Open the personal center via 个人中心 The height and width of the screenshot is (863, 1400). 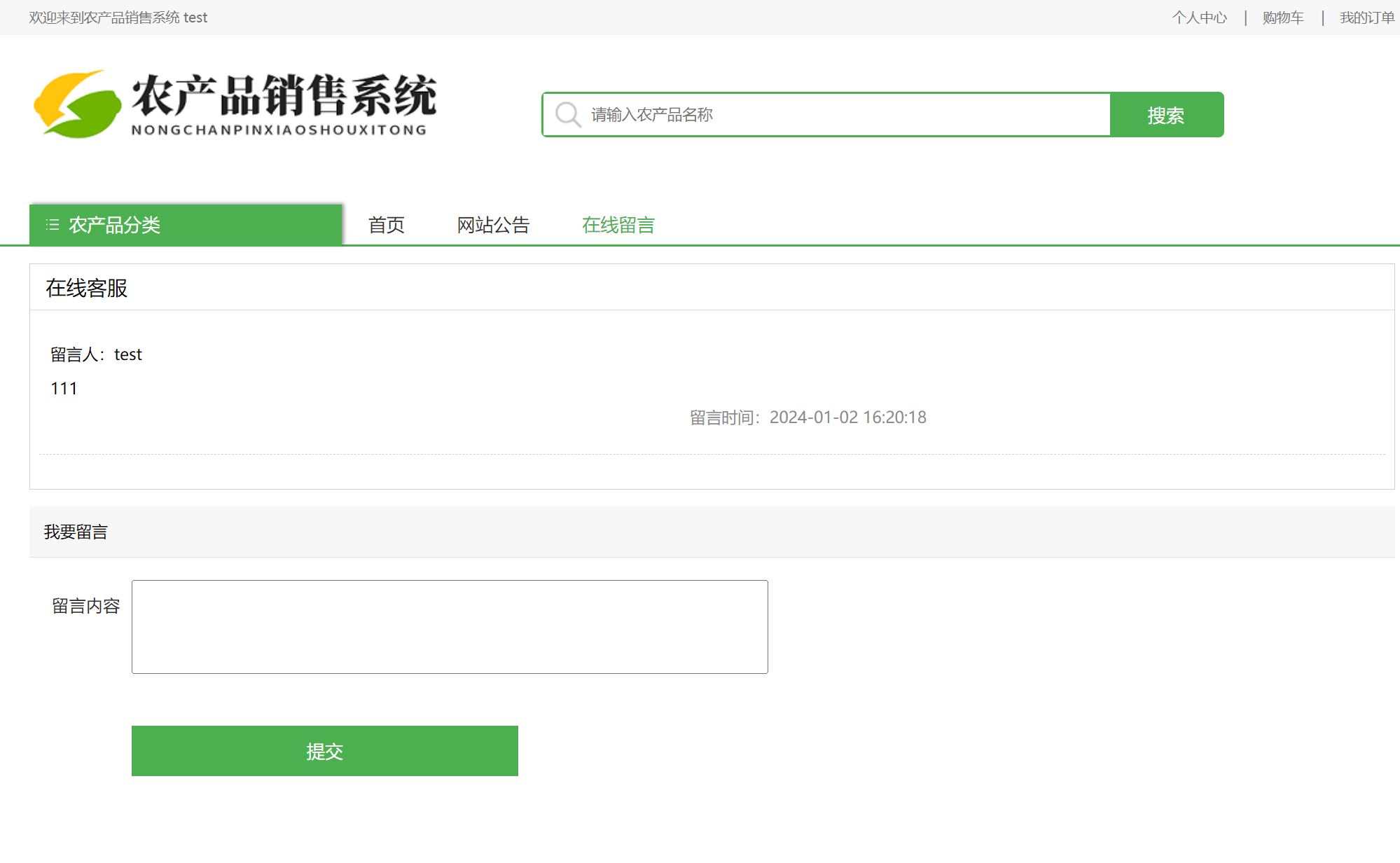[1199, 17]
